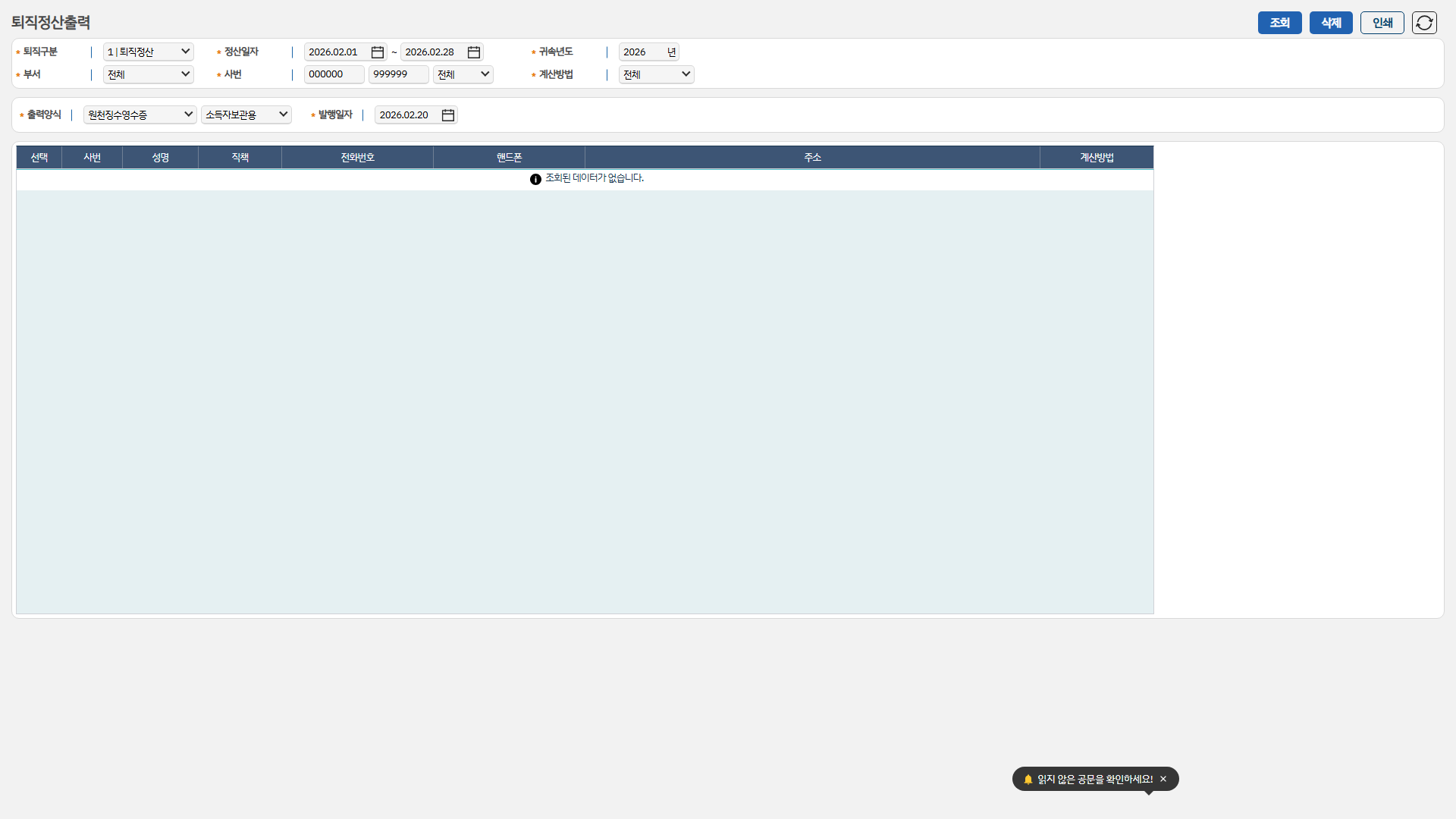Expand the 퇴직구분 dropdown
This screenshot has height=819, width=1456.
tap(149, 52)
